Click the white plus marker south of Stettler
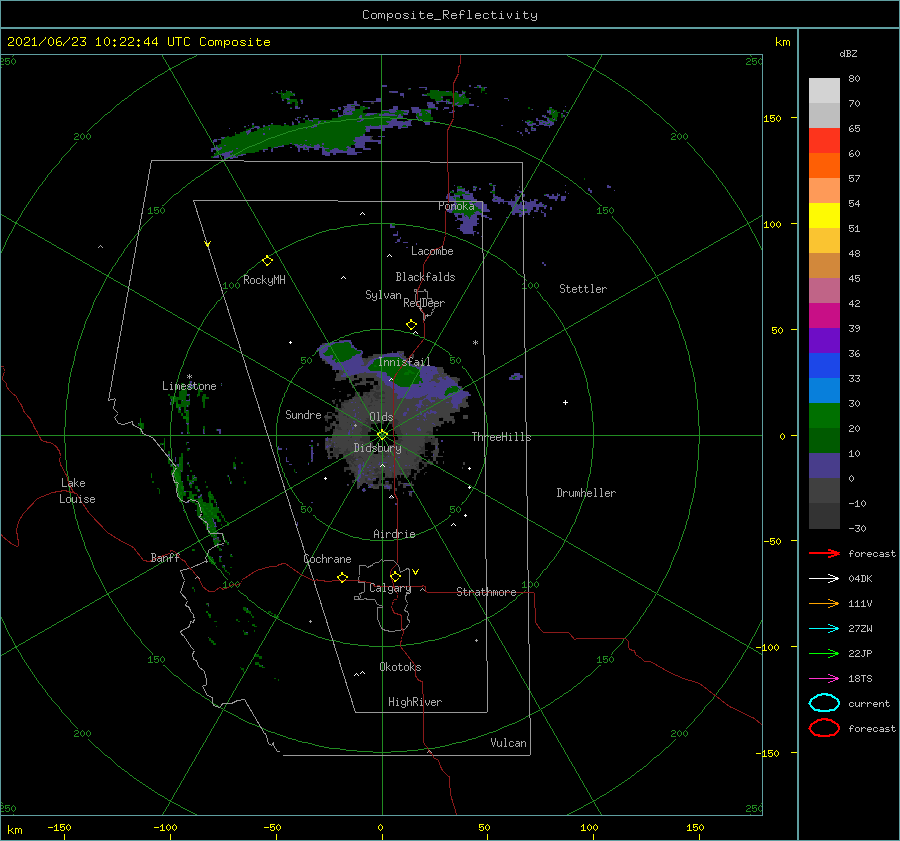This screenshot has height=841, width=900. point(565,402)
